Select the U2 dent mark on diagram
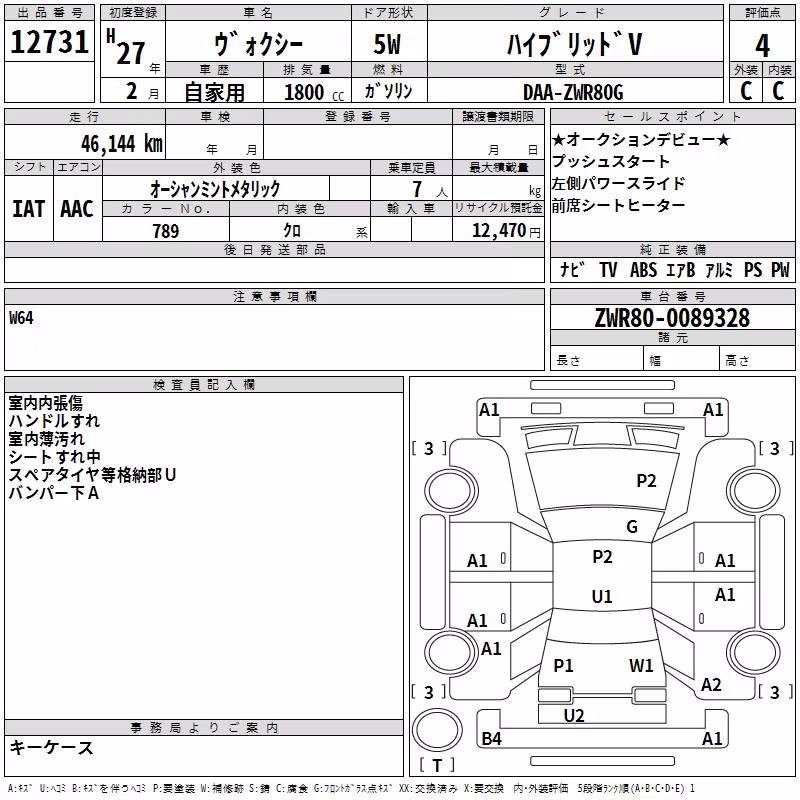 point(574,716)
